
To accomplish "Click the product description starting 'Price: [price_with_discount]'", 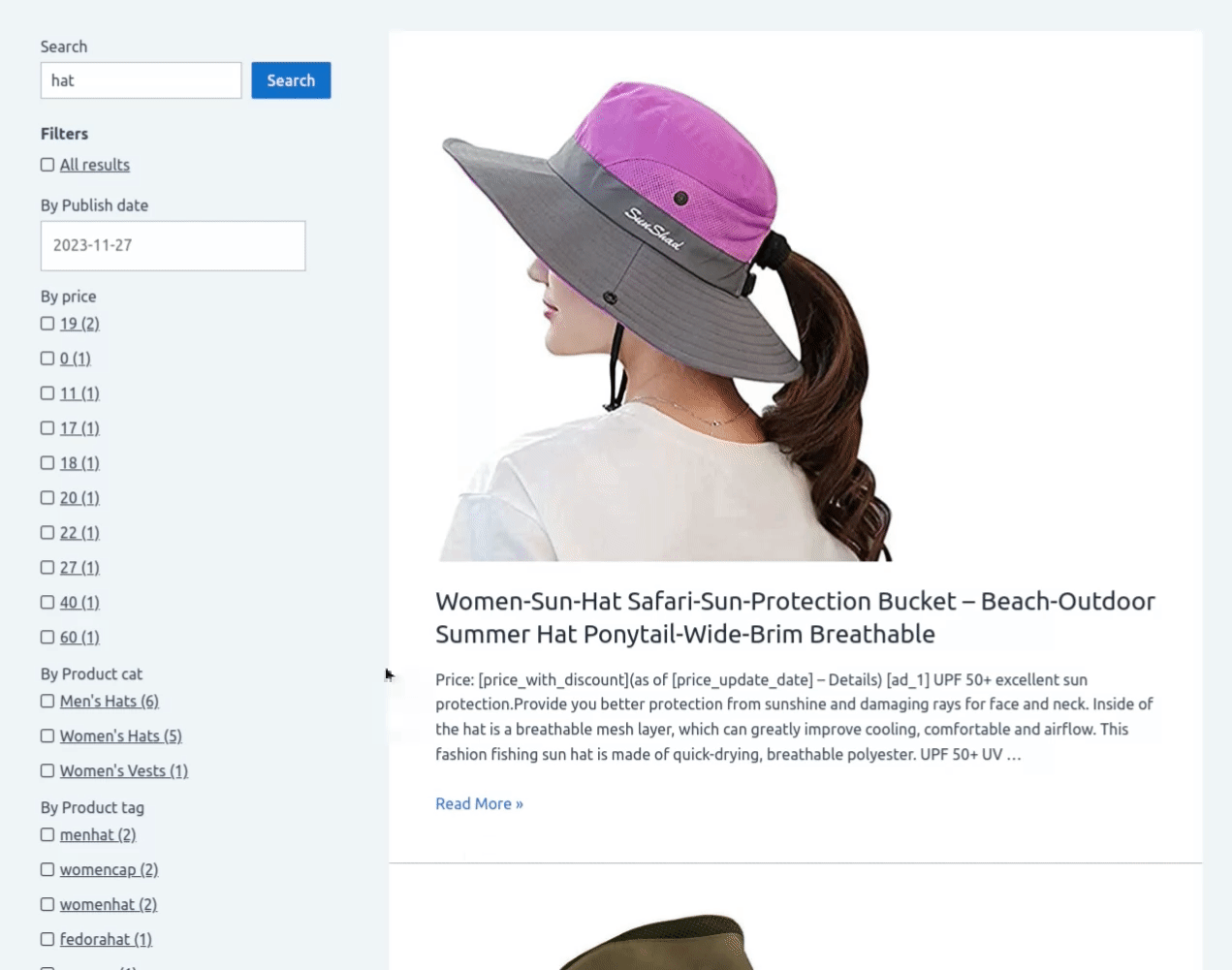I will pyautogui.click(x=795, y=717).
